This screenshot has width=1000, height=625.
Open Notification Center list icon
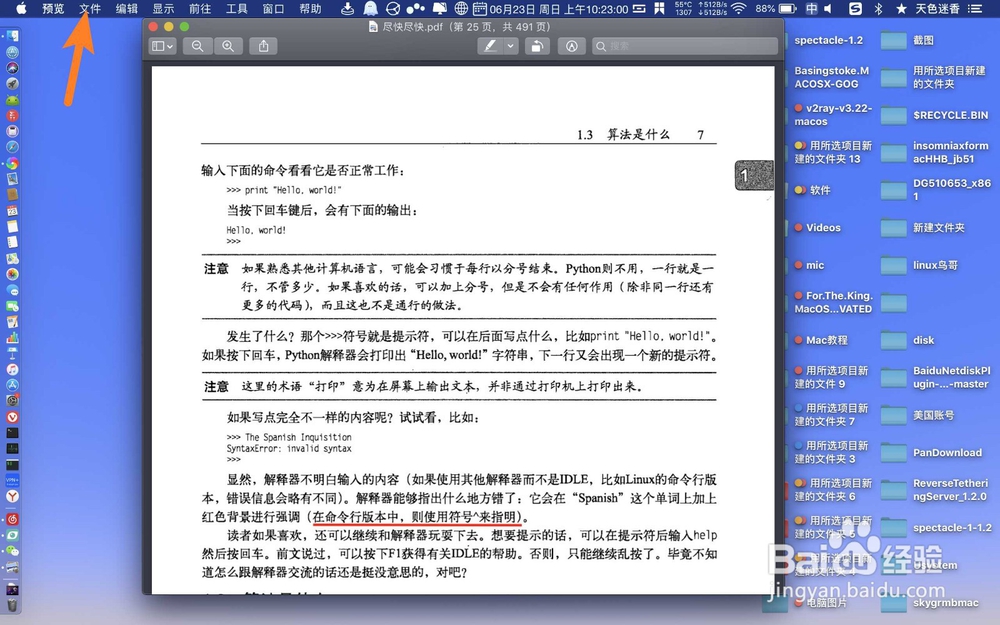(x=974, y=8)
